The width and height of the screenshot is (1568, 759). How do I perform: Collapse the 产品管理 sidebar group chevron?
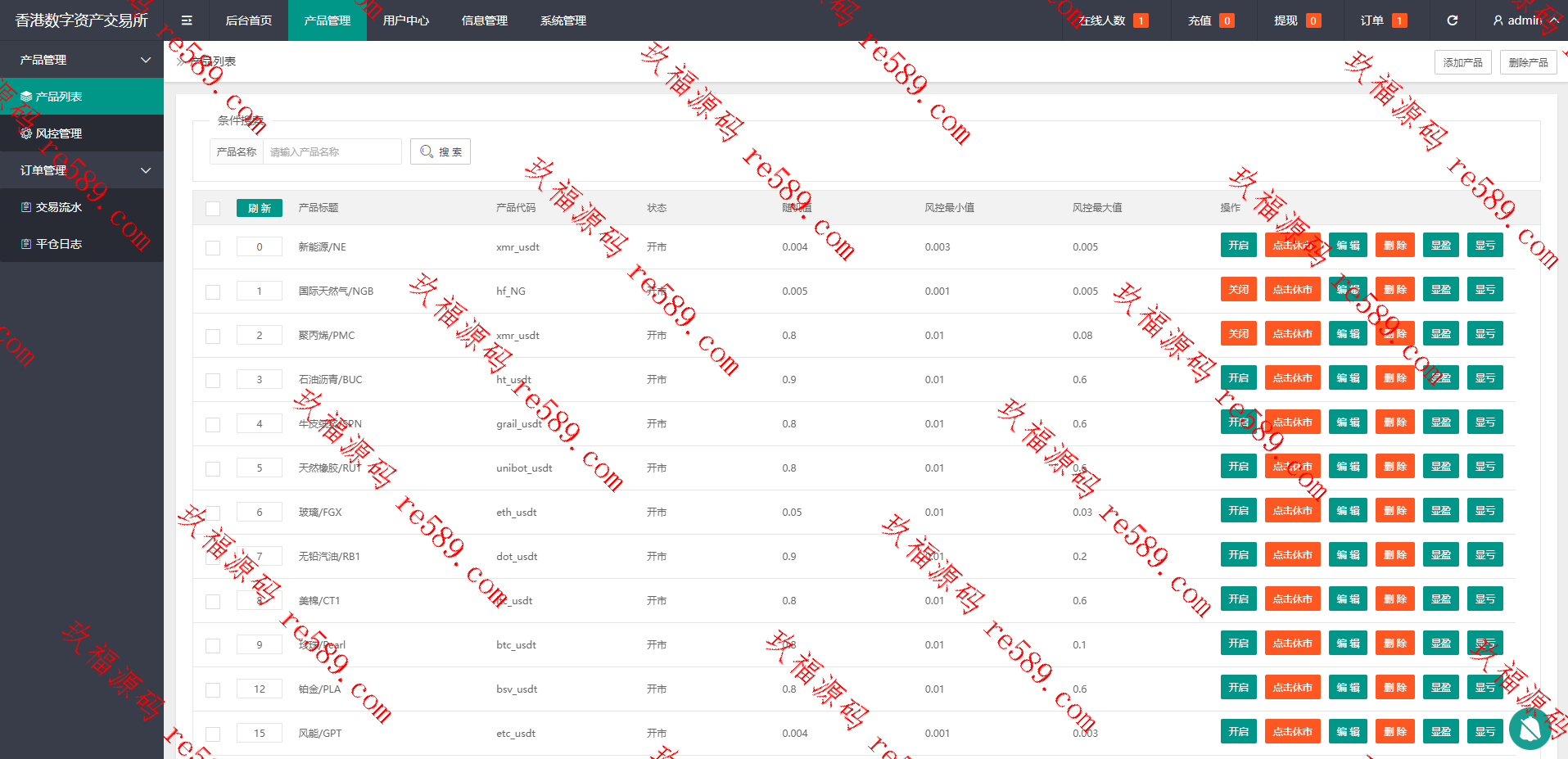click(x=146, y=60)
